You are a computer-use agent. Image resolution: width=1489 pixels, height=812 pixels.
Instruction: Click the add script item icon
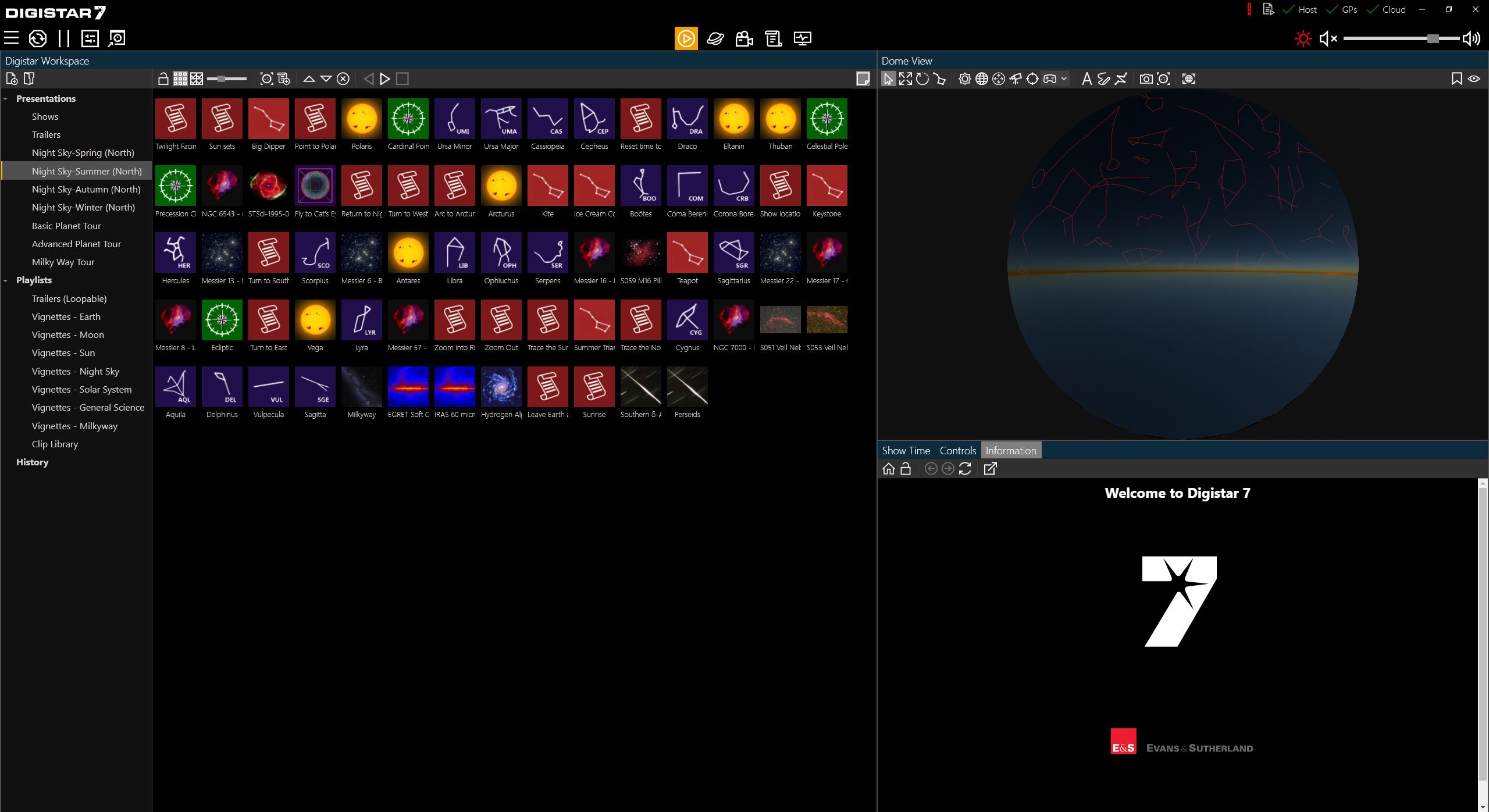(284, 79)
